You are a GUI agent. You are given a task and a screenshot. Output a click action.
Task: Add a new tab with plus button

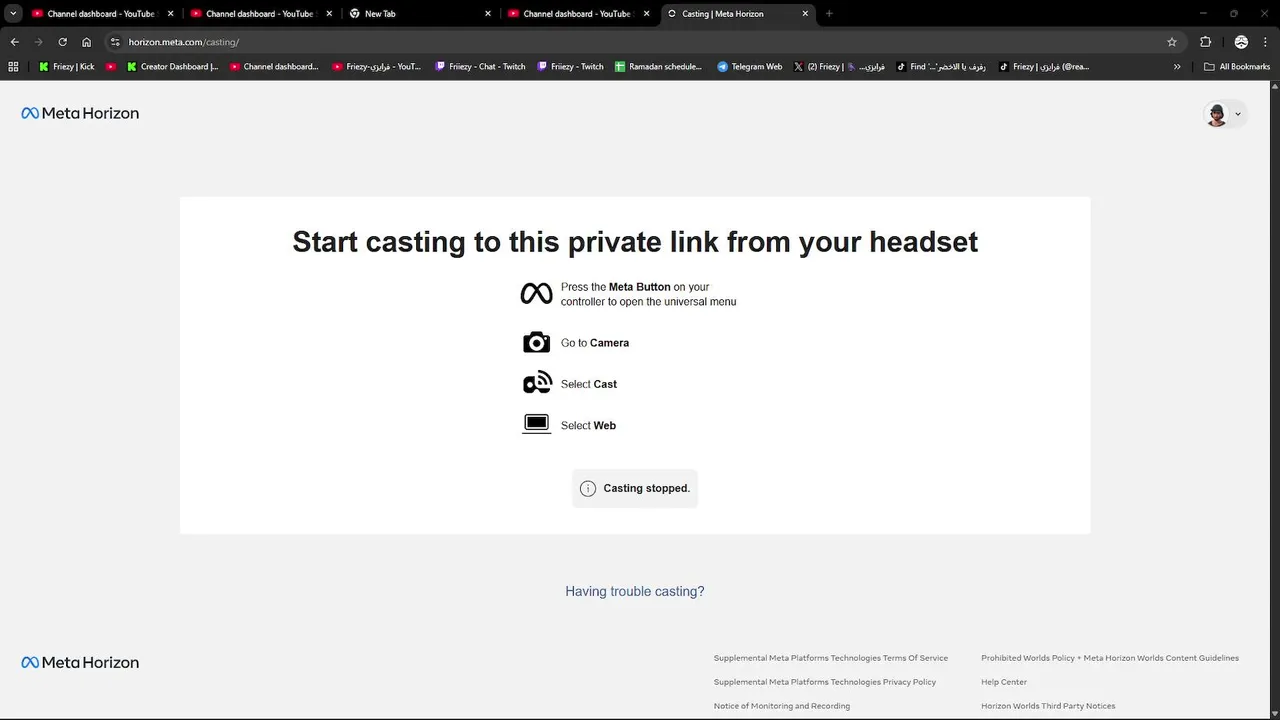pos(829,14)
